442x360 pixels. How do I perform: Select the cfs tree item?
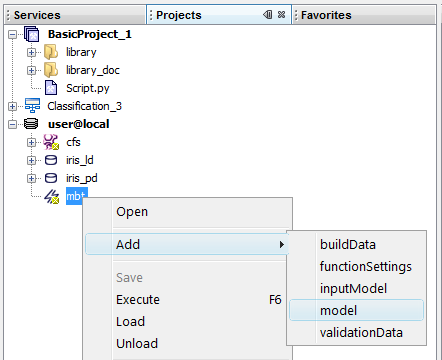(x=73, y=142)
